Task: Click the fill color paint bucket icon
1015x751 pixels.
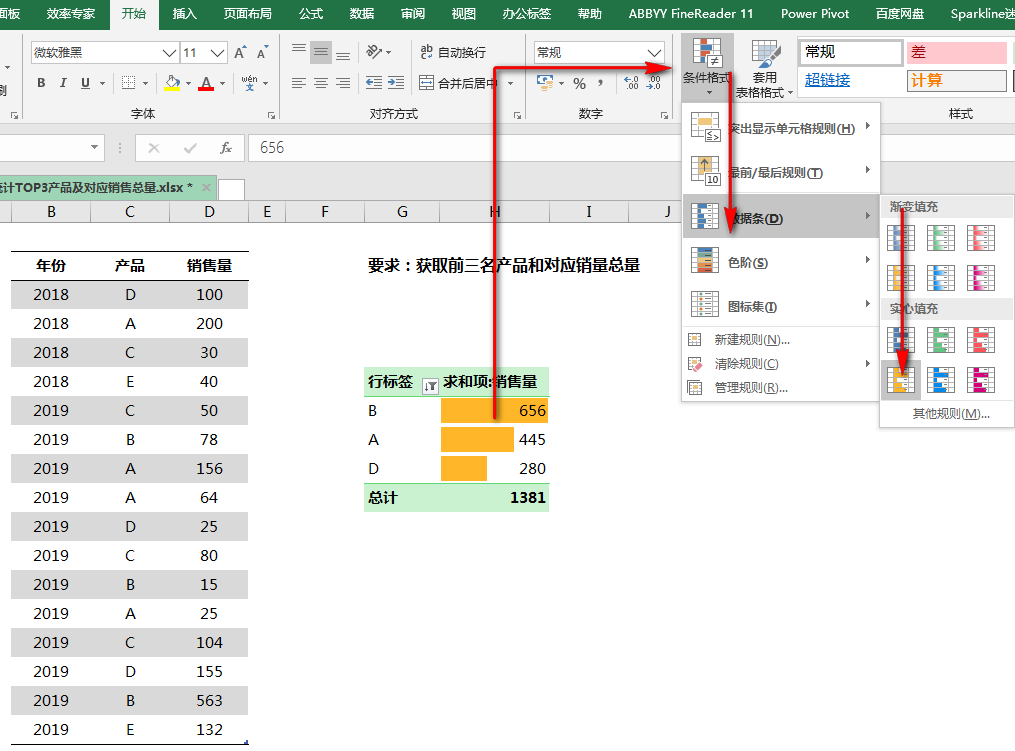Action: (172, 83)
